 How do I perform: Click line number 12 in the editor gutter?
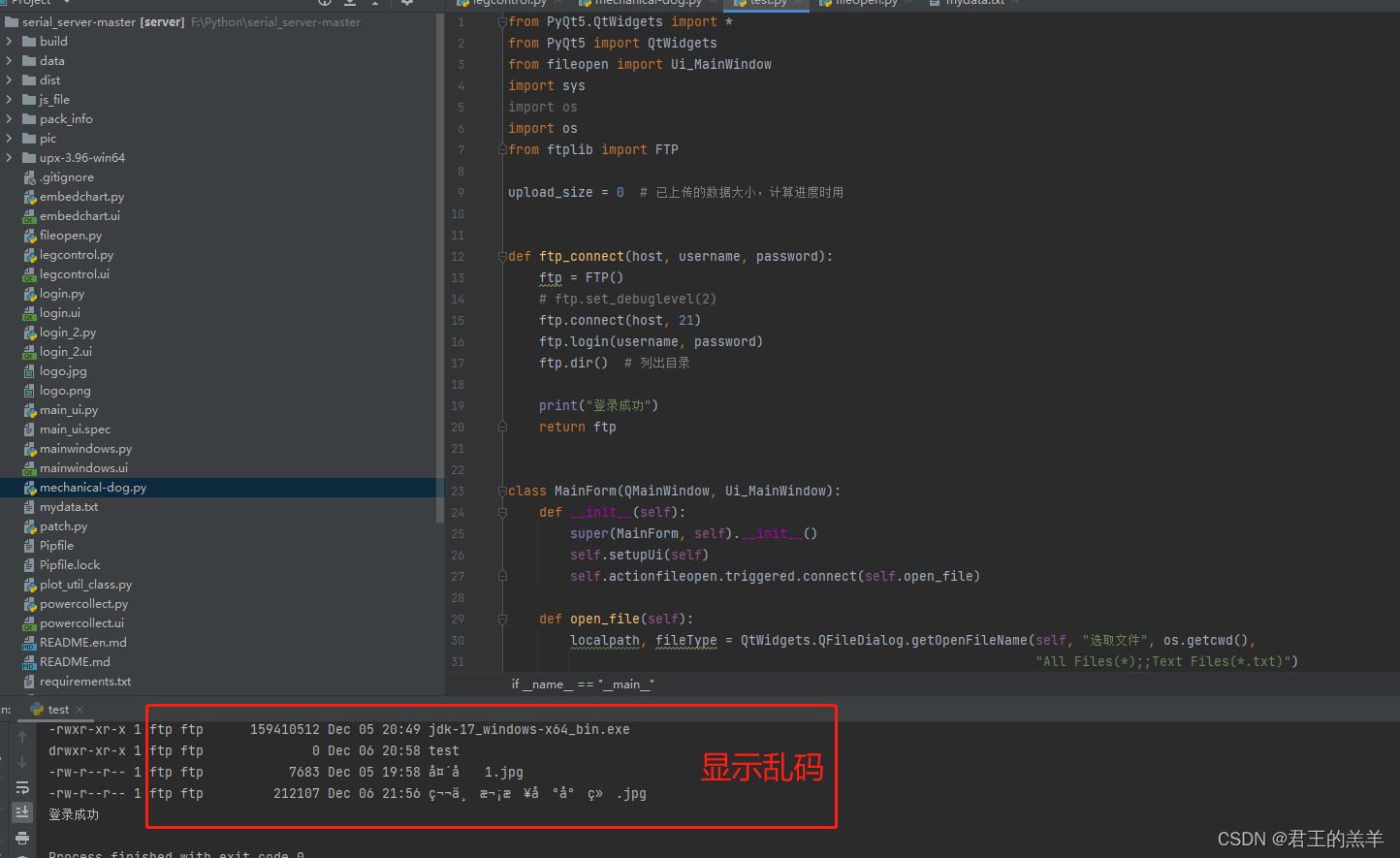tap(458, 256)
